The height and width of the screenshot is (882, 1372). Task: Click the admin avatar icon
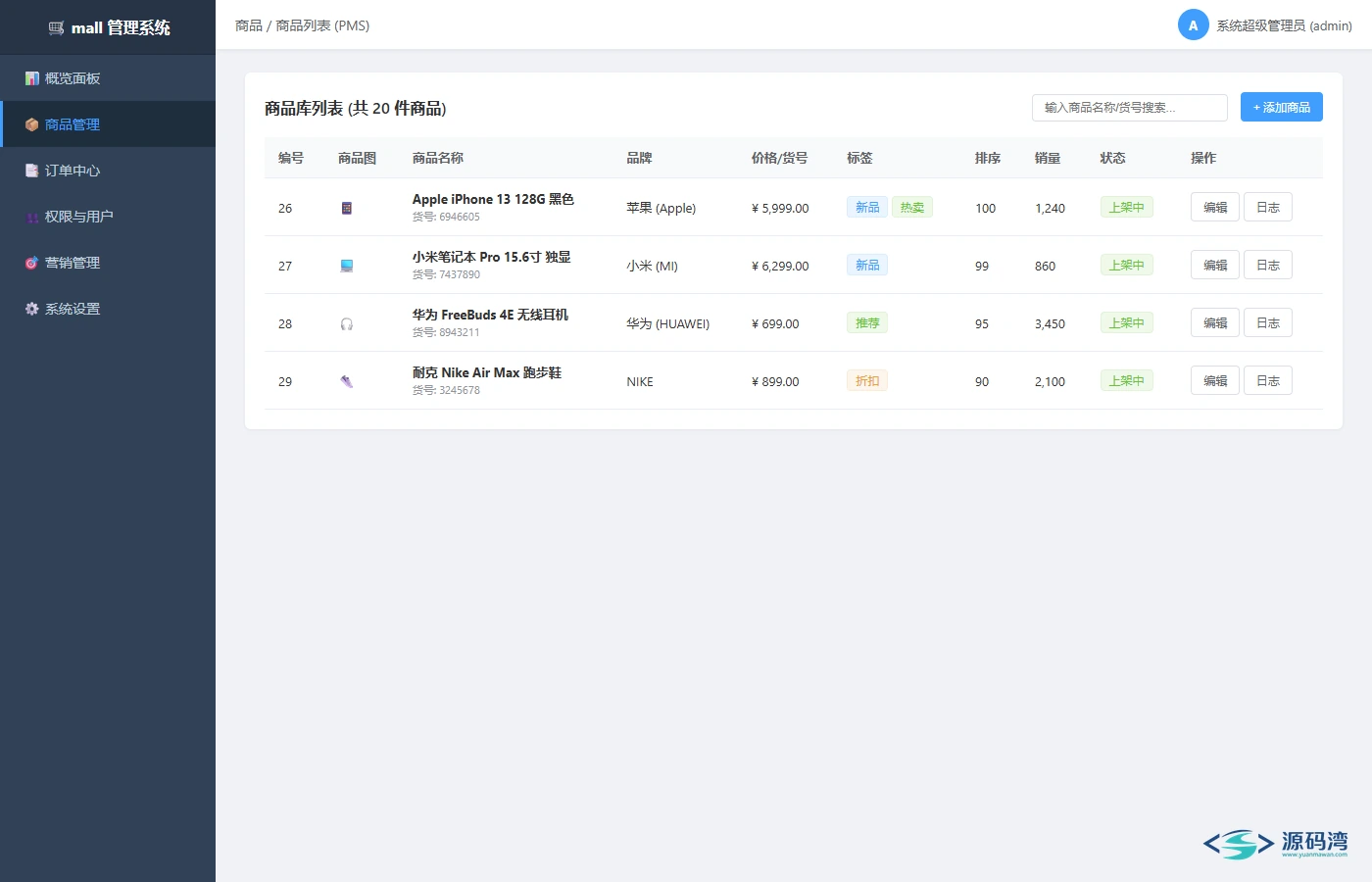[1193, 25]
